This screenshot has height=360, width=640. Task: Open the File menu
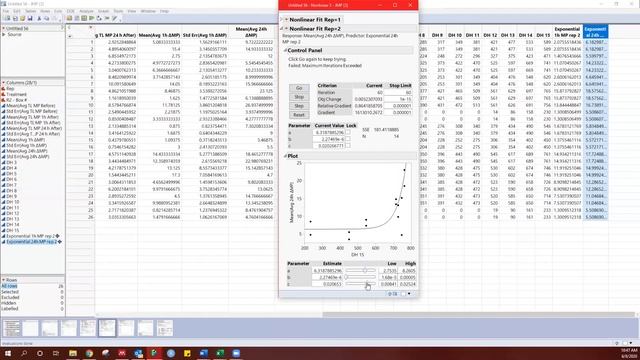tap(6, 11)
